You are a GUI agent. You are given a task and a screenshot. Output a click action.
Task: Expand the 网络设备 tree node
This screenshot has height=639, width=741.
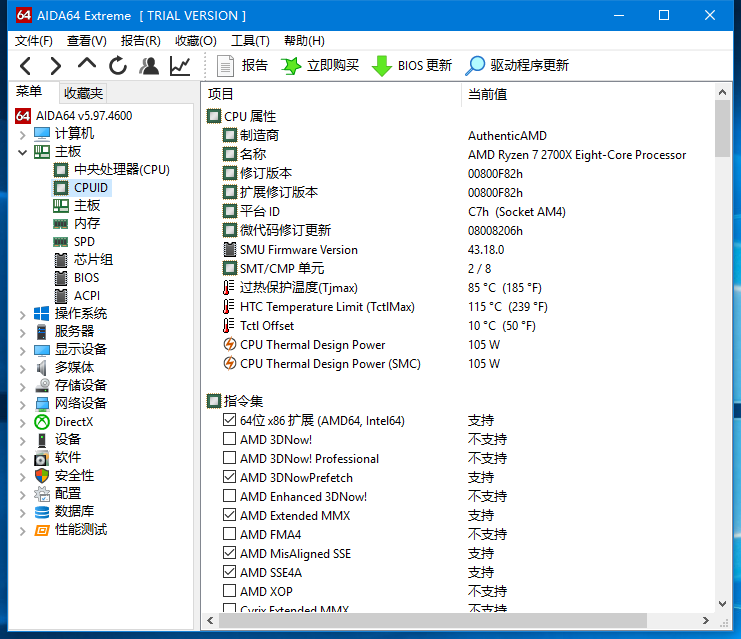pyautogui.click(x=22, y=404)
